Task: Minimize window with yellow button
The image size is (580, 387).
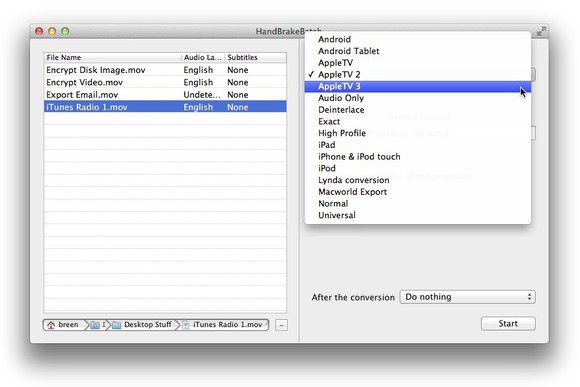Action: (x=52, y=31)
